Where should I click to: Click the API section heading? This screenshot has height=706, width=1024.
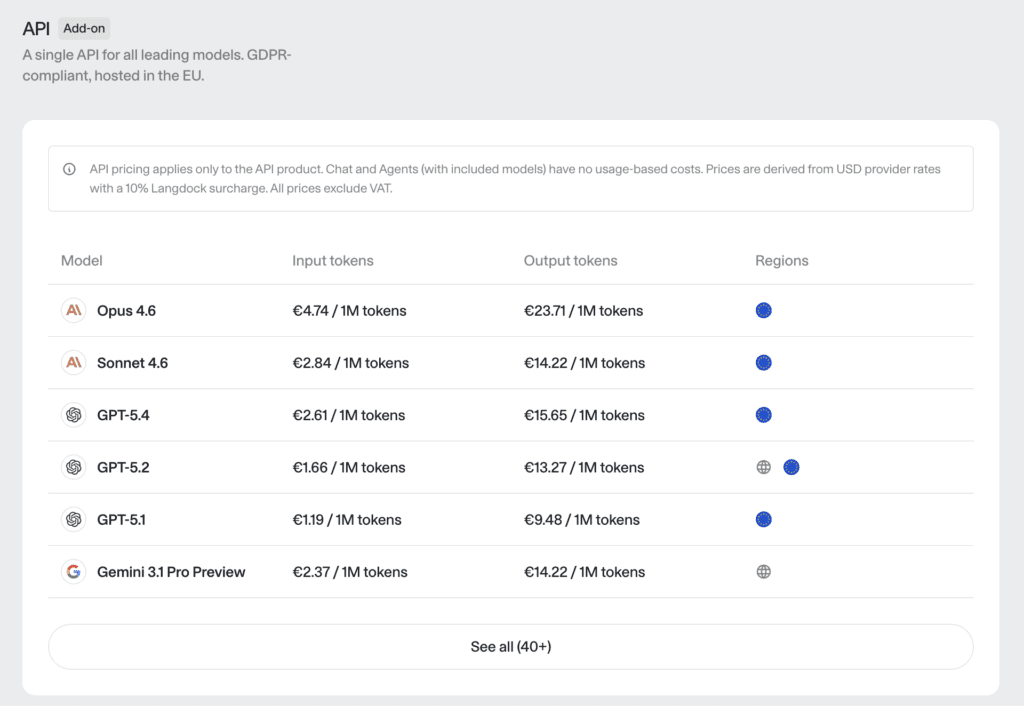tap(36, 29)
